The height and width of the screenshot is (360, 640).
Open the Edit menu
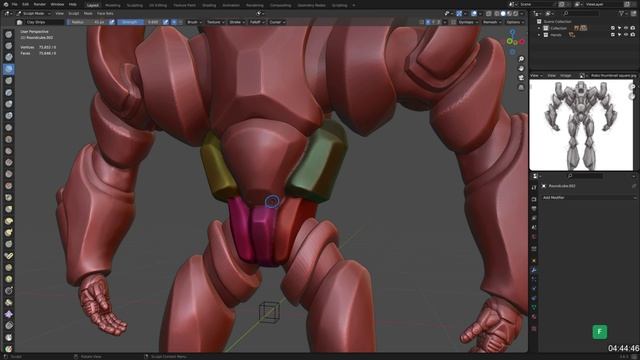pyautogui.click(x=25, y=4)
